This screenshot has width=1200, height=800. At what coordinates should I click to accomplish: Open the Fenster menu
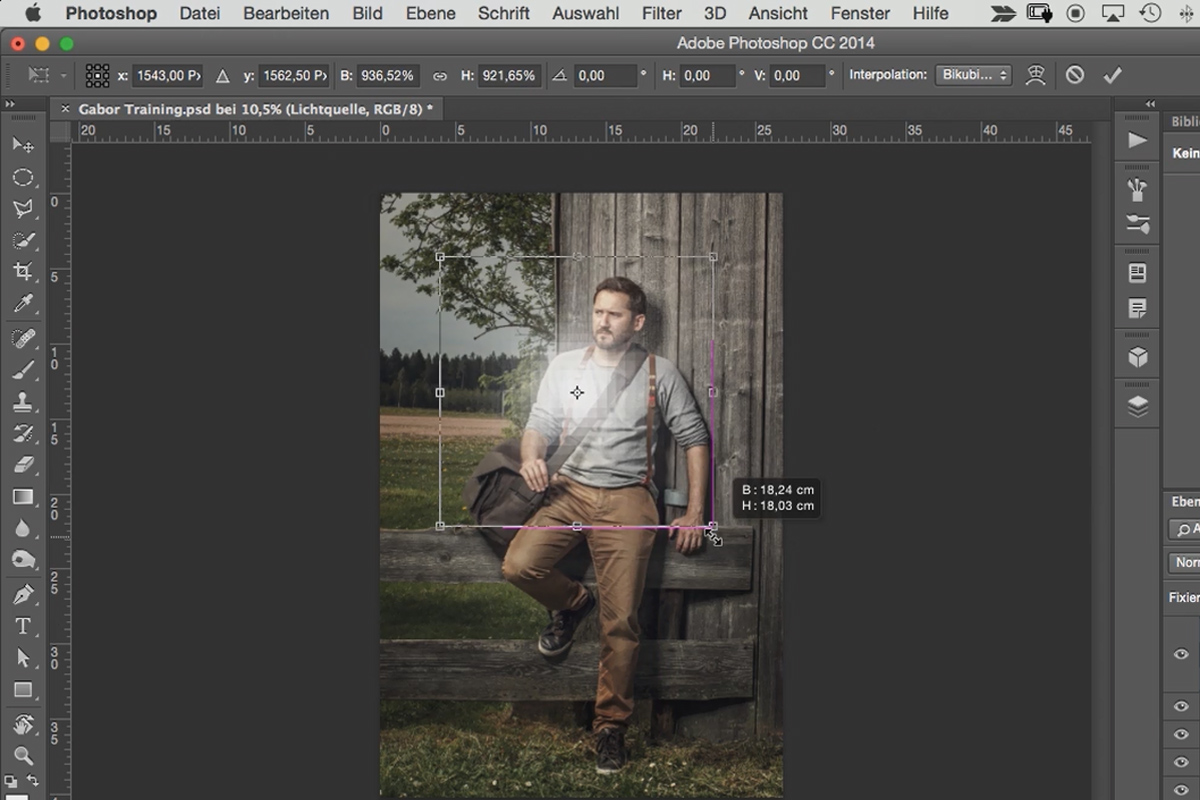pyautogui.click(x=860, y=13)
